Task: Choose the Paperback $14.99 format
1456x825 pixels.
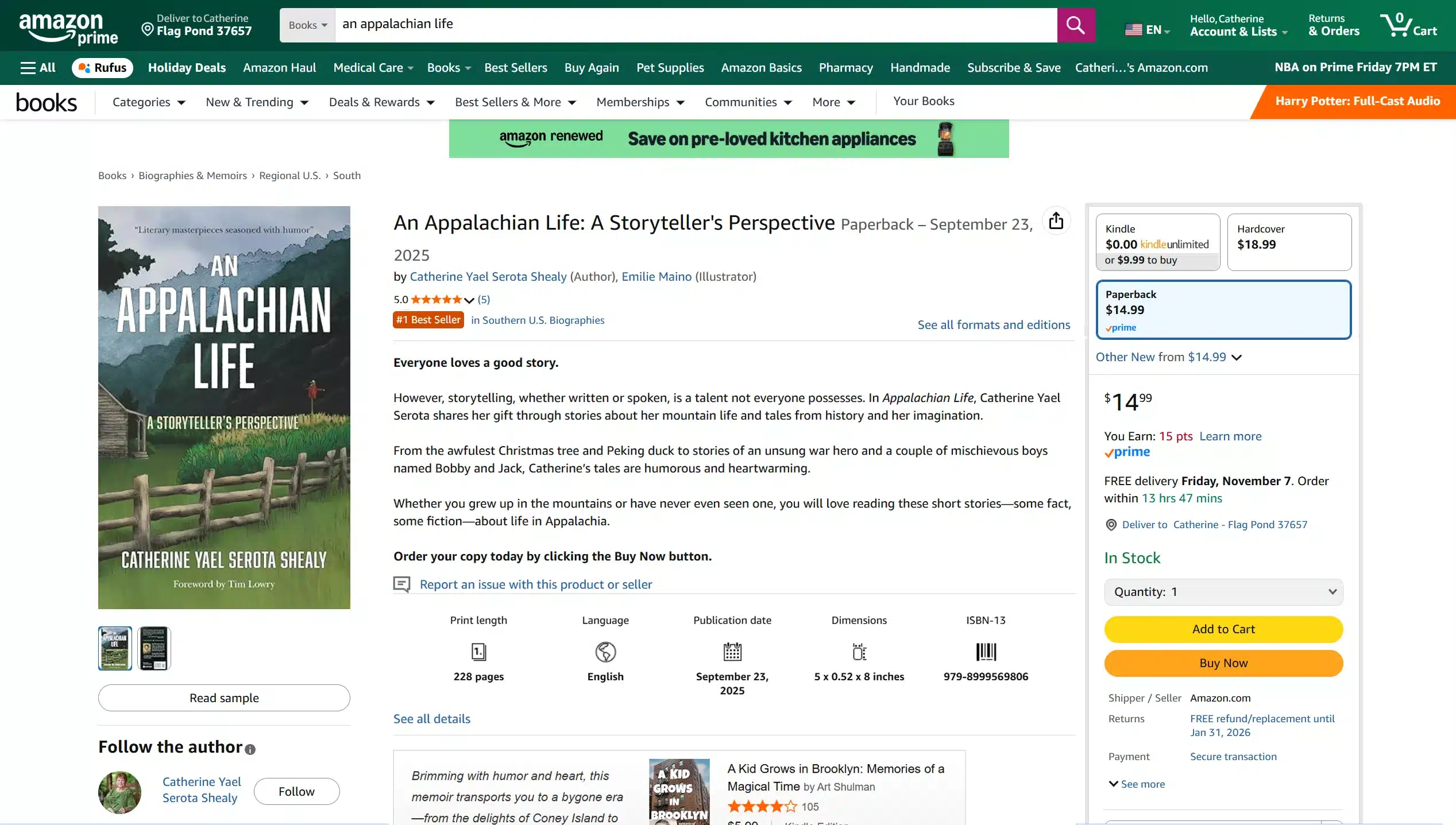Action: [1223, 310]
